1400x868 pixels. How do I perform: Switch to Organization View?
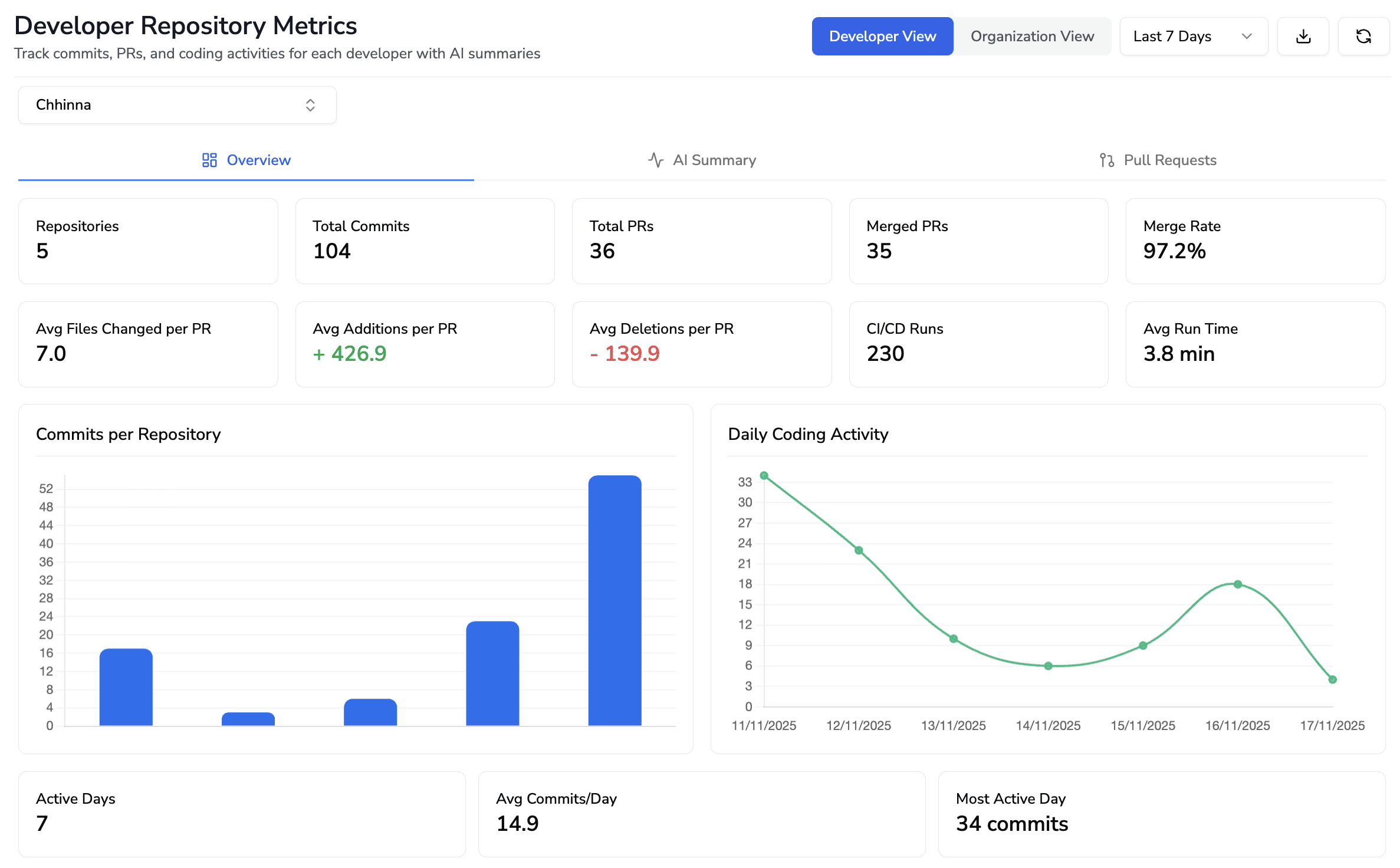tap(1032, 37)
